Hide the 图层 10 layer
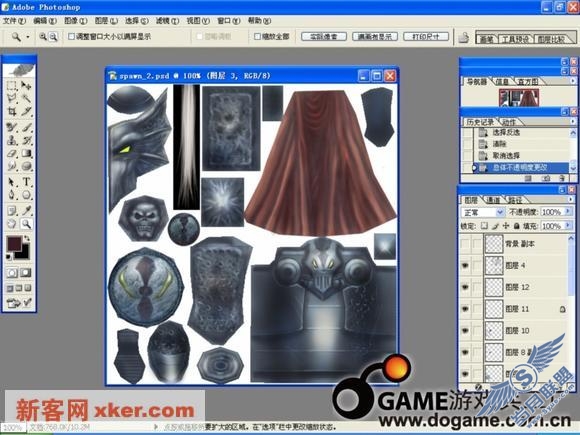 coord(465,330)
